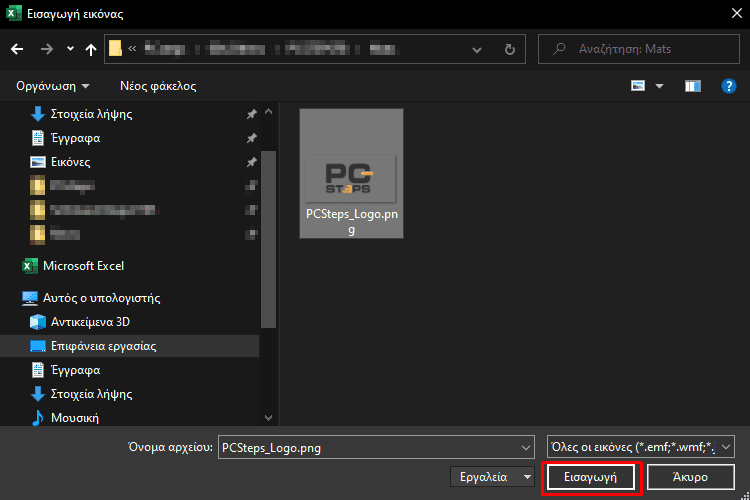This screenshot has height=500, width=750.
Task: Select the PCSteps_Logo.png thumbnail
Action: click(352, 173)
